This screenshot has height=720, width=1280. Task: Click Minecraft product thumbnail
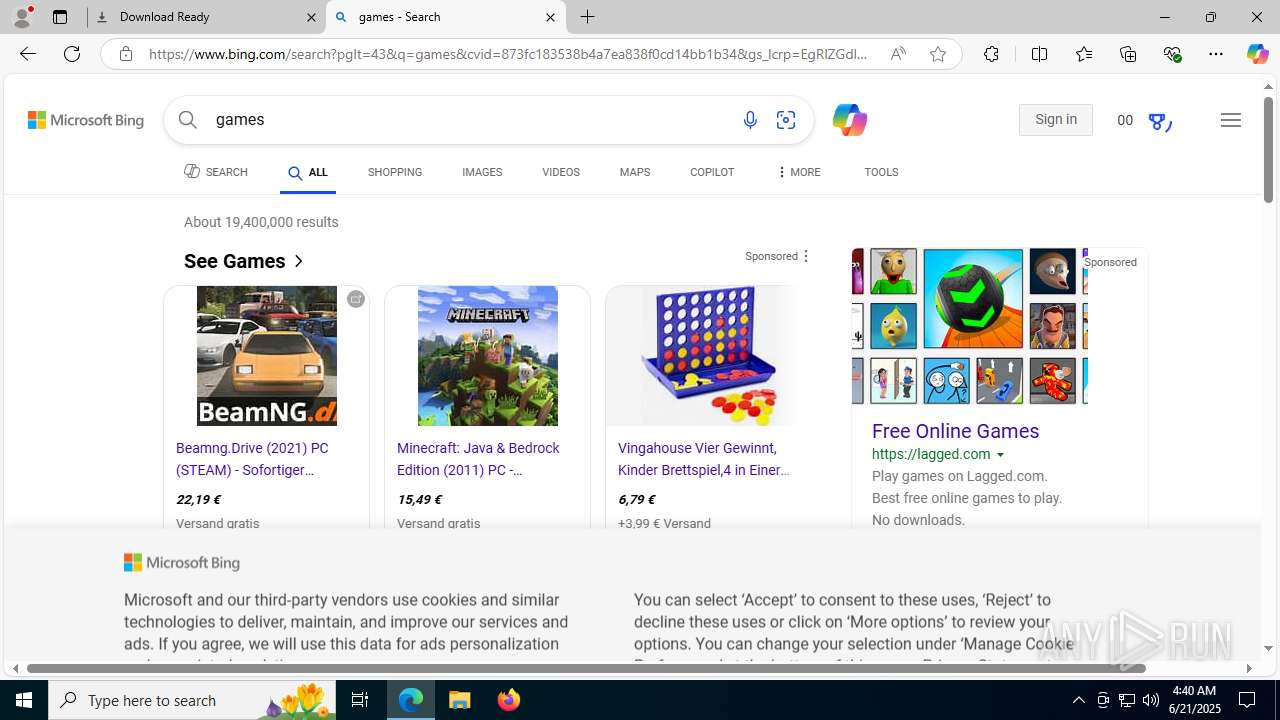(488, 356)
